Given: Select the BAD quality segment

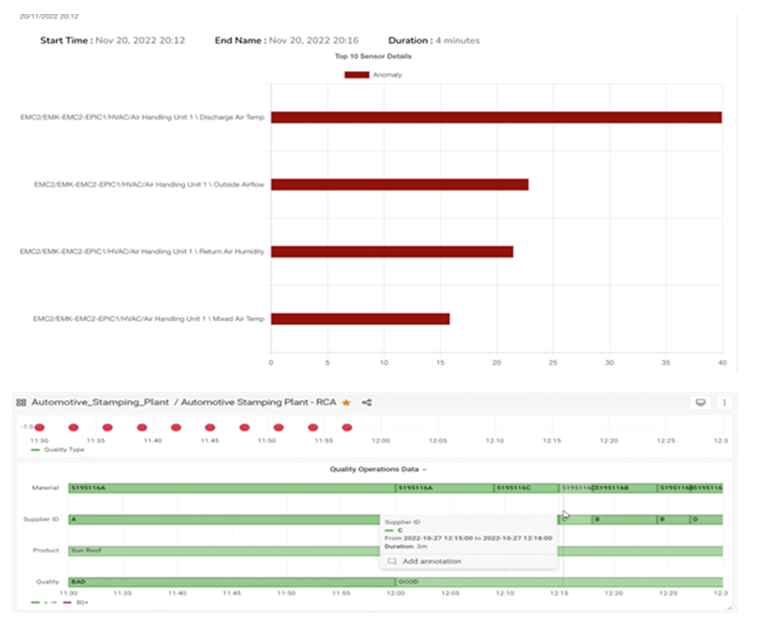Looking at the screenshot, I should click(x=230, y=581).
